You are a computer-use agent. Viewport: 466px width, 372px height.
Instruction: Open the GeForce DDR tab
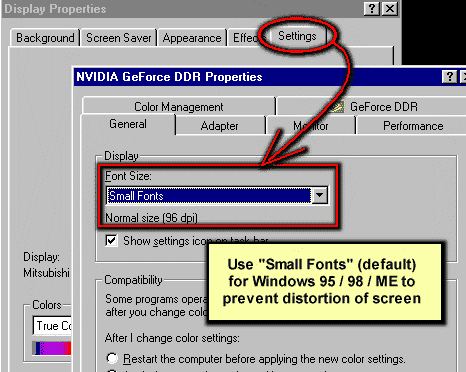point(372,107)
